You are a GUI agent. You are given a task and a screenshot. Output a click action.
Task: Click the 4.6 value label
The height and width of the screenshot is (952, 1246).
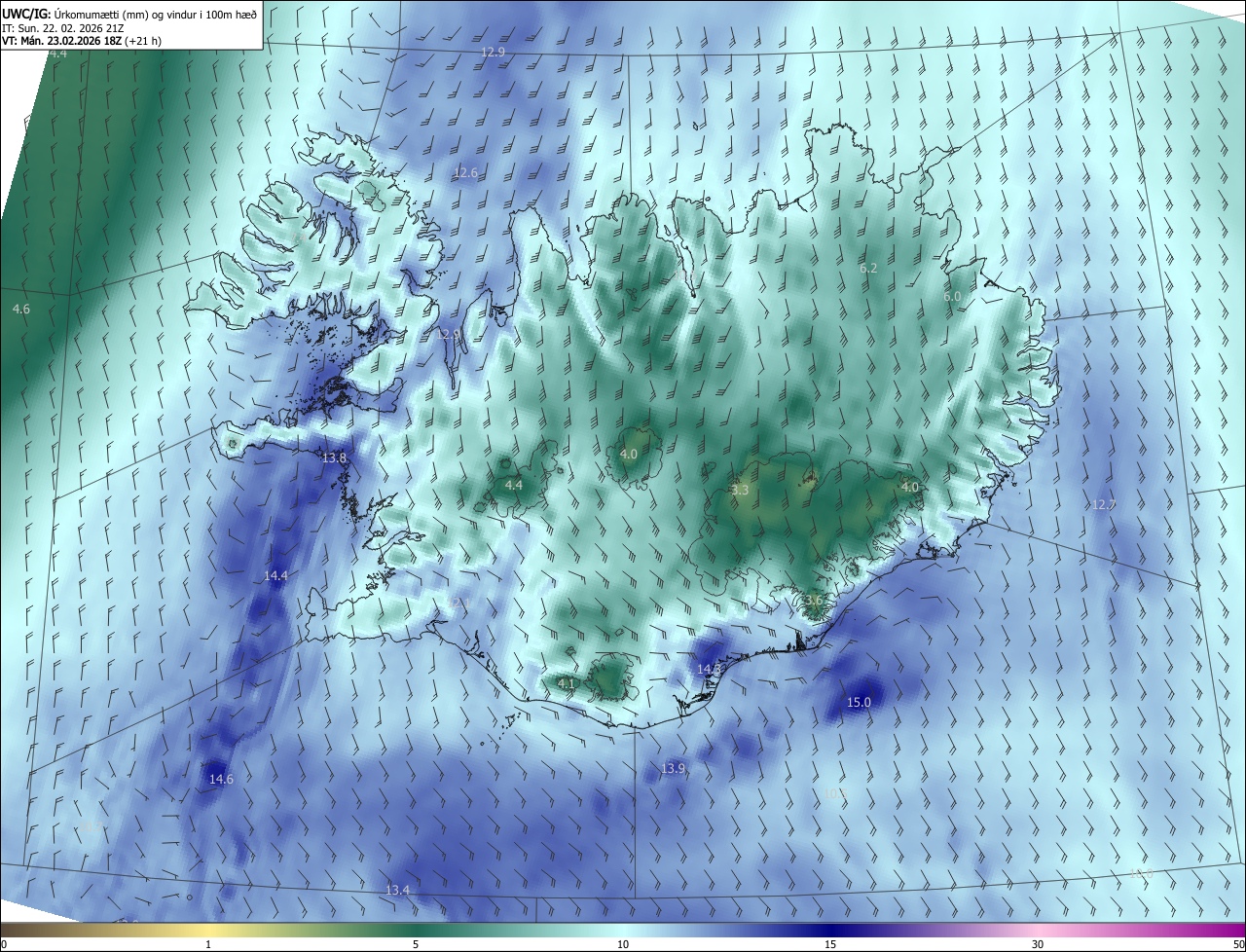click(x=21, y=309)
